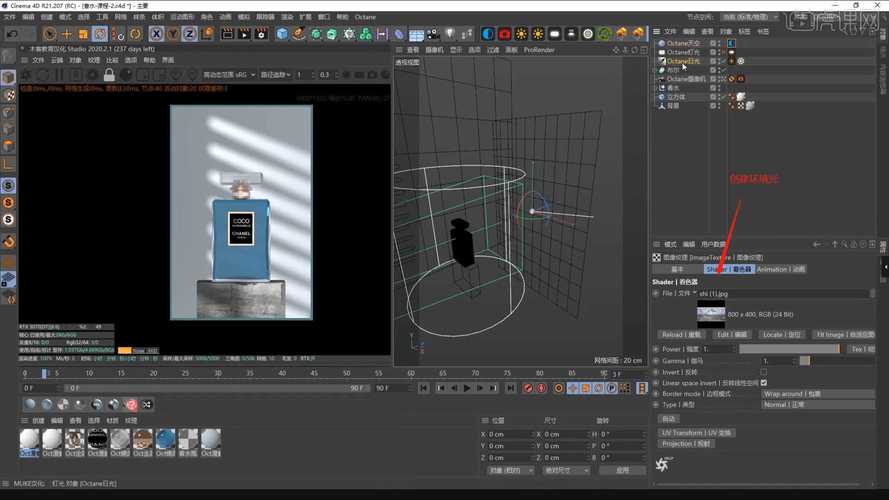The width and height of the screenshot is (889, 500).
Task: Click the Live Viewer lock icon
Action: pos(109,75)
